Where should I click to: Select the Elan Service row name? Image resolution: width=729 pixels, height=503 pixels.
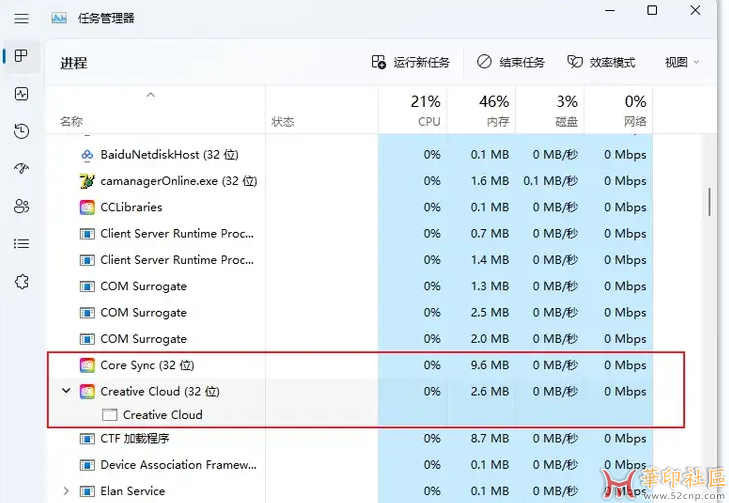click(133, 491)
